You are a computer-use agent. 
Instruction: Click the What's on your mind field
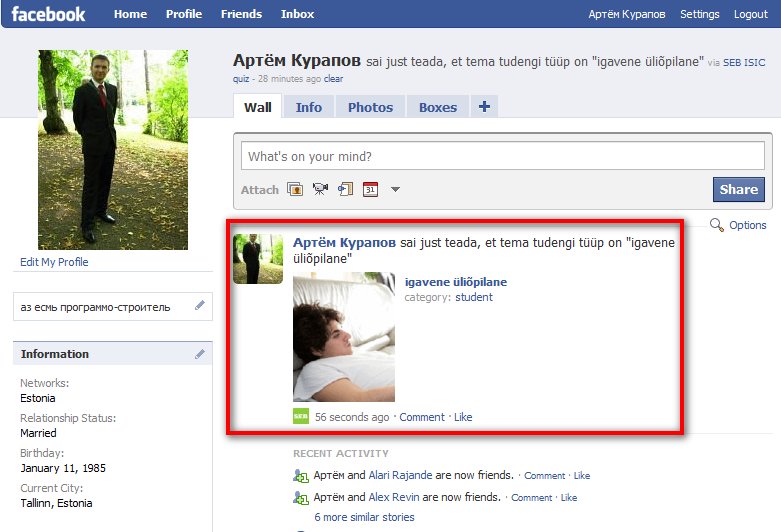click(504, 157)
